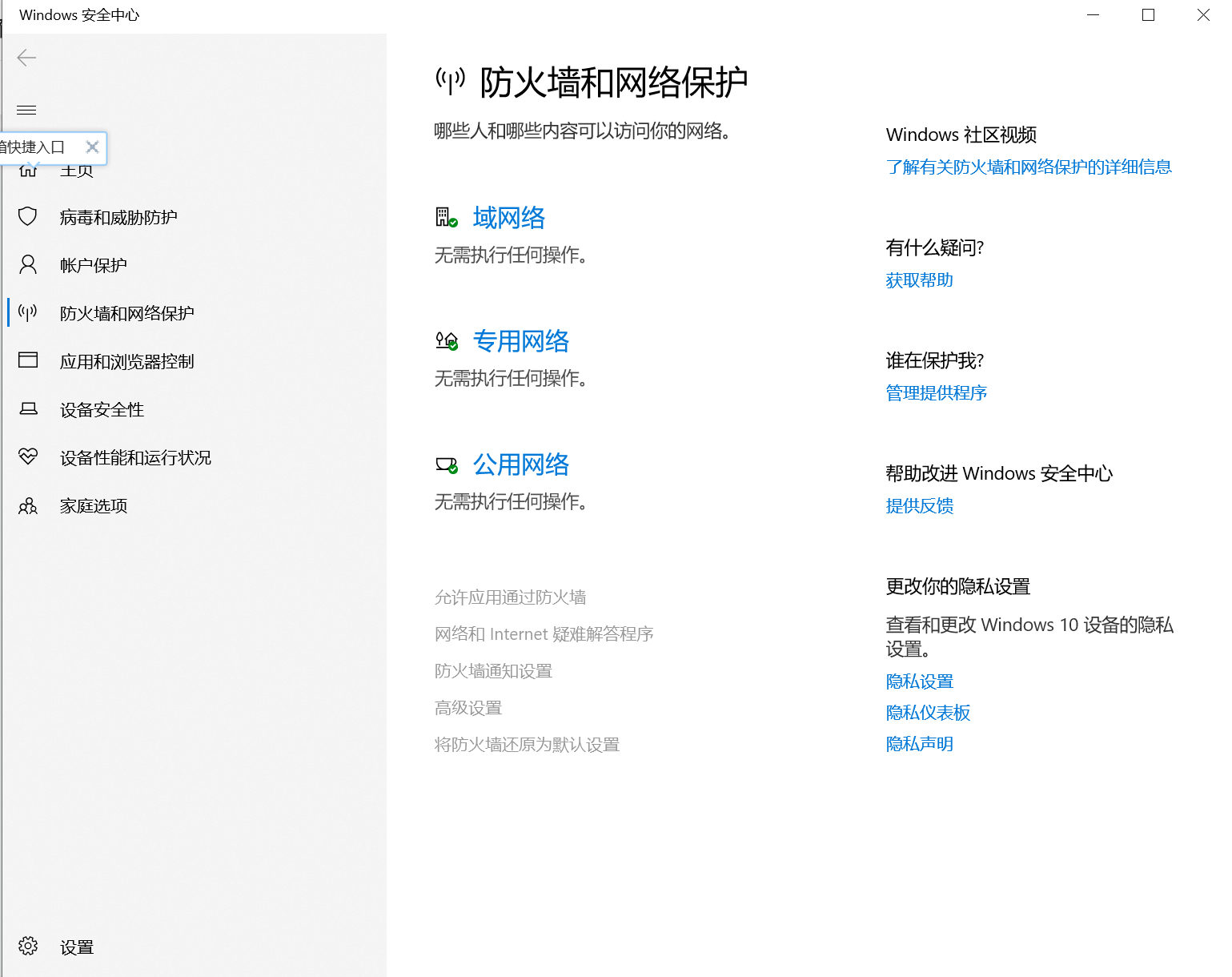The height and width of the screenshot is (977, 1232).
Task: Click the device performance heart icon
Action: (28, 456)
